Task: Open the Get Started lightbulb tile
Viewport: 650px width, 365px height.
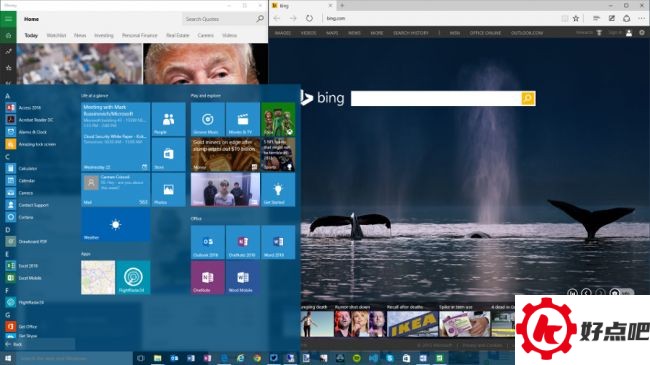Action: coord(278,190)
